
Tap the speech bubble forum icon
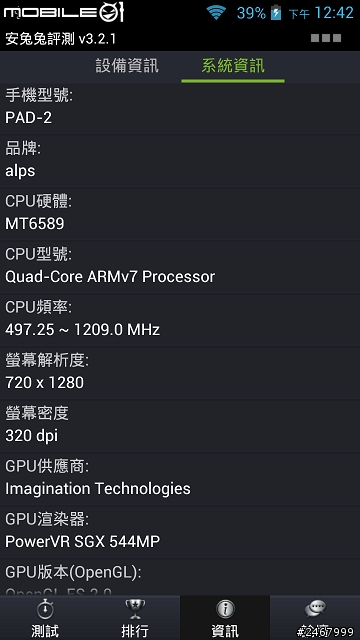click(315, 610)
